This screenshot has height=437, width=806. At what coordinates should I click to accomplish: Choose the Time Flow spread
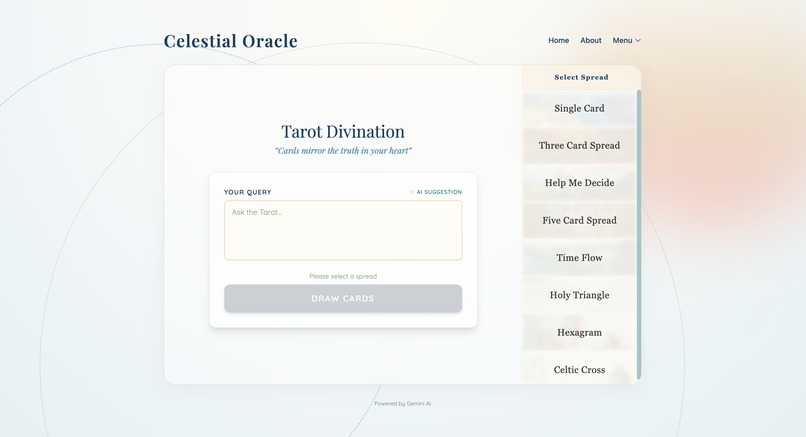coord(579,258)
